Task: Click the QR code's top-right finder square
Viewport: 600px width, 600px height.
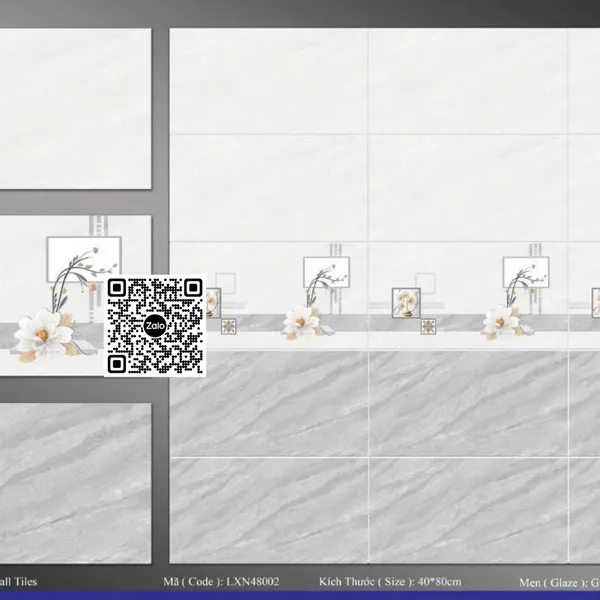Action: pyautogui.click(x=192, y=289)
